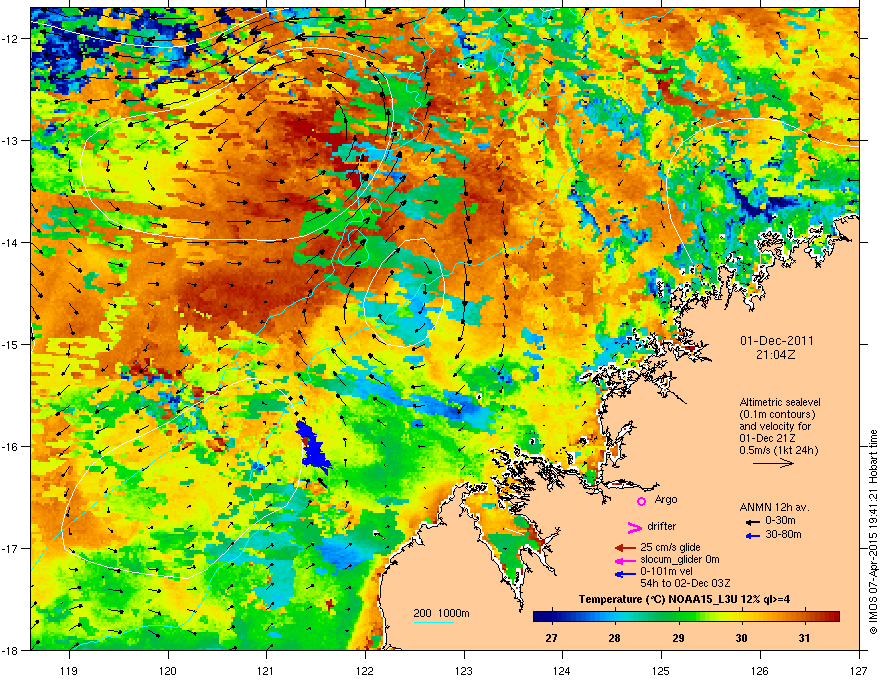880x680 pixels.
Task: Click the longitude axis label '120'
Action: click(168, 670)
